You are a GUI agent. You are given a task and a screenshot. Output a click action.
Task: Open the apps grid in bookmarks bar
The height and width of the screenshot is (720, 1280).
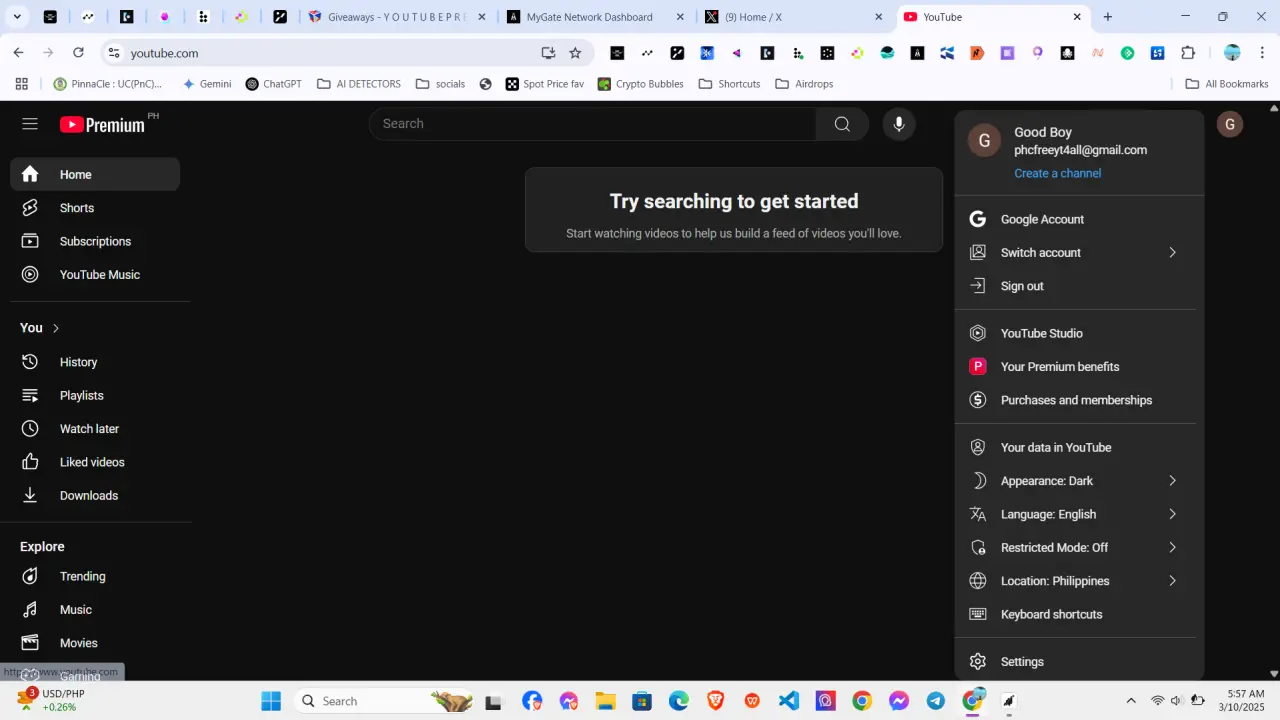22,84
